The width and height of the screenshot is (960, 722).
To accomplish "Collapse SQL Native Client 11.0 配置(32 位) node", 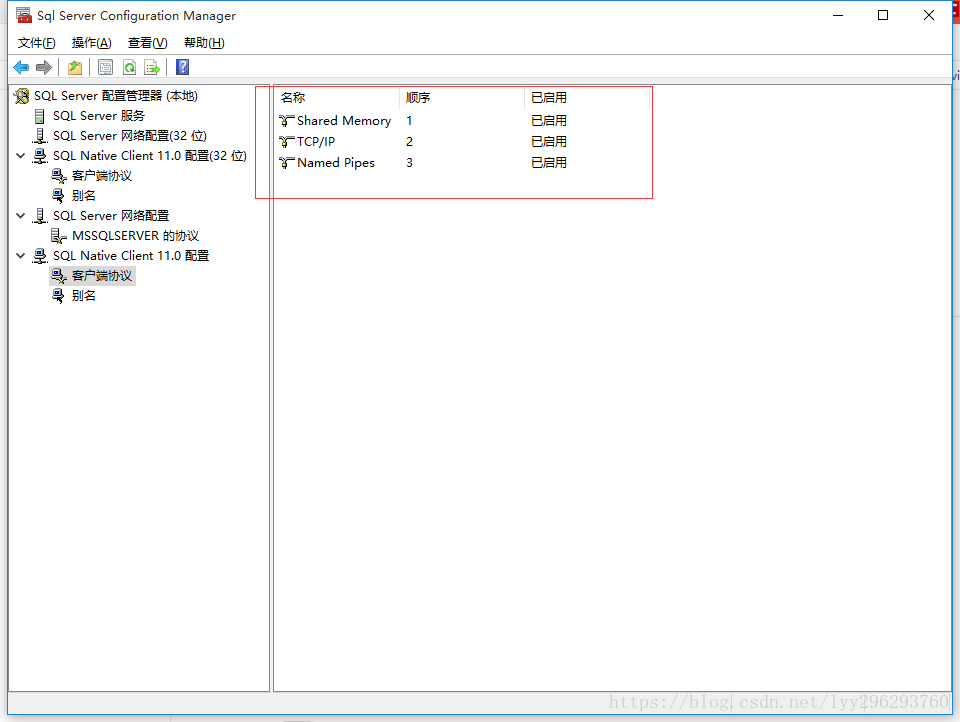I will tap(21, 156).
